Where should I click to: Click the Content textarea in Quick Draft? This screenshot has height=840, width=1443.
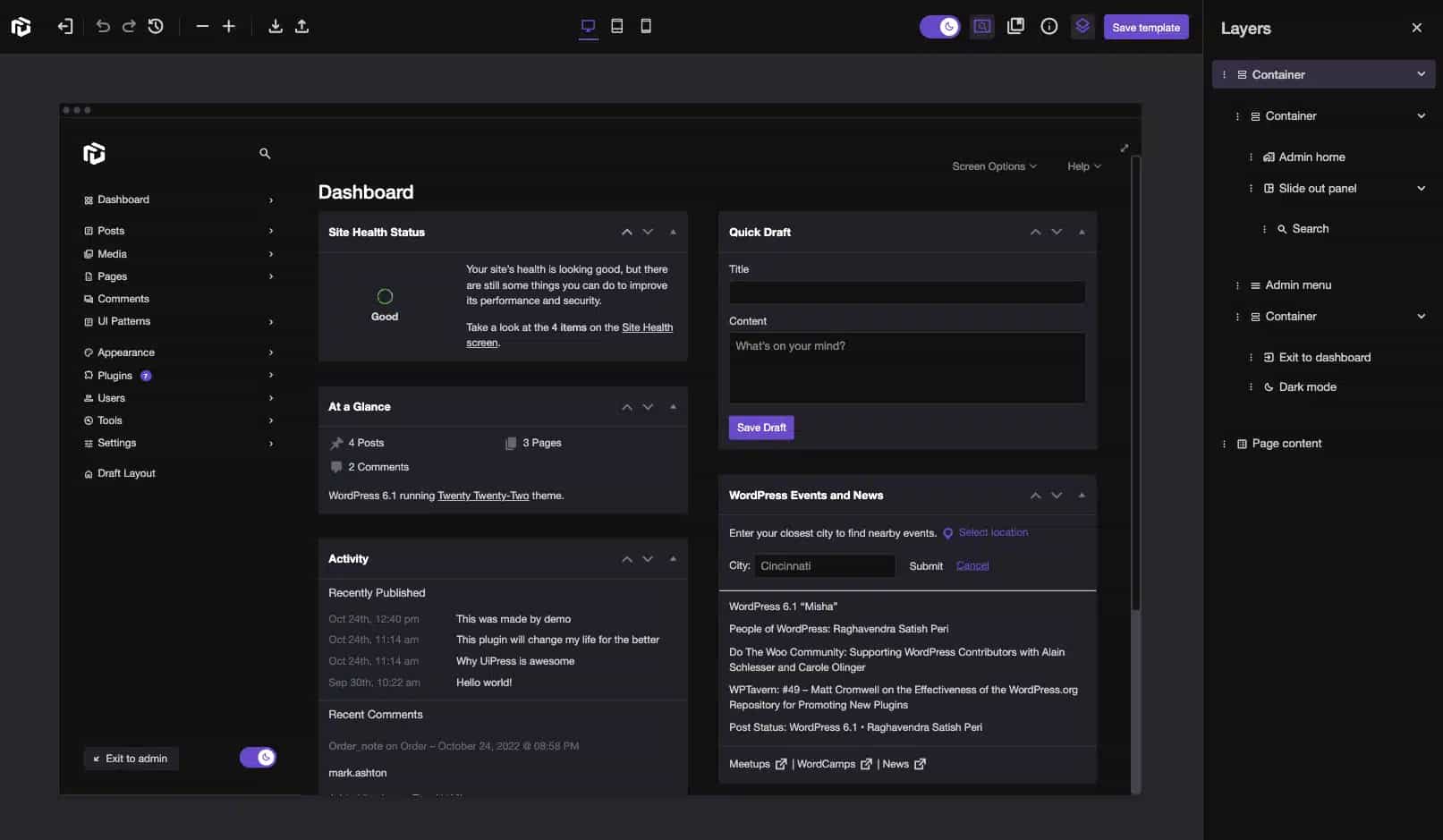point(907,368)
